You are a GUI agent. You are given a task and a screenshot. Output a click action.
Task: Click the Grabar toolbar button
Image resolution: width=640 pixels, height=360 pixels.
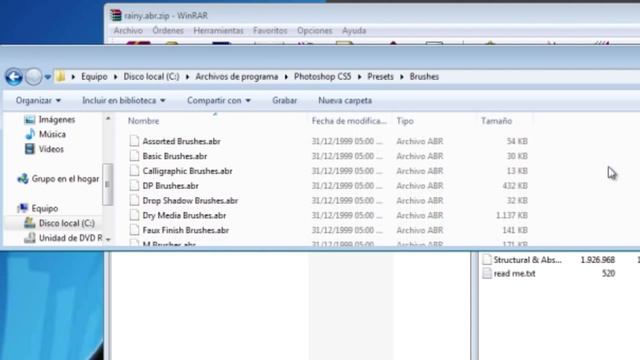[284, 100]
